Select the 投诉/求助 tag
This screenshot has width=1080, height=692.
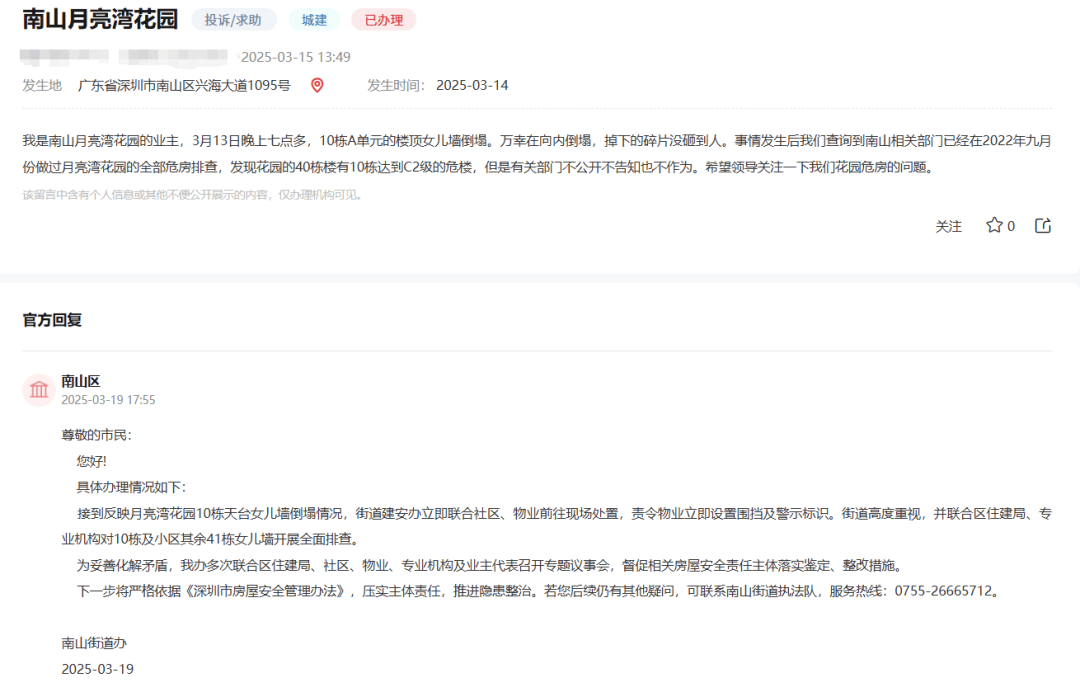(x=233, y=20)
